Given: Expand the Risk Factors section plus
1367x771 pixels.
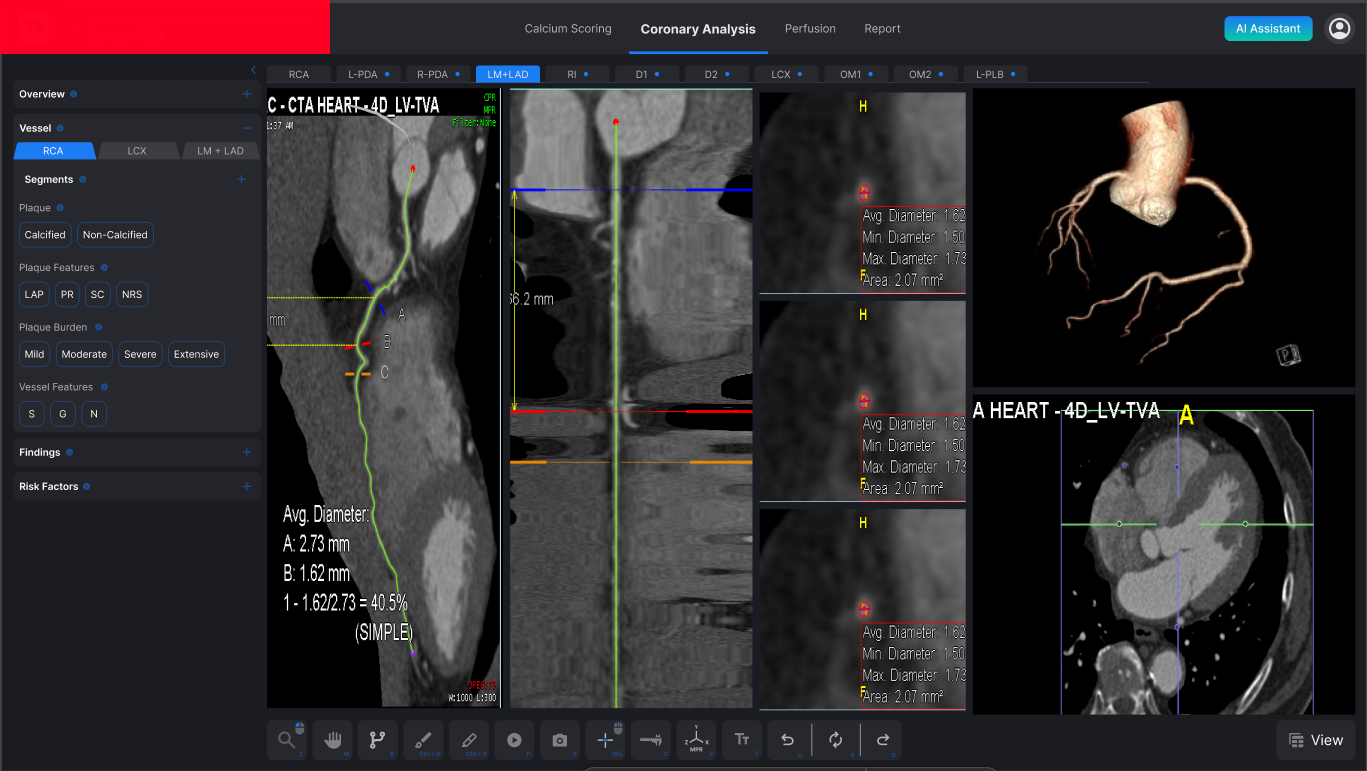Looking at the screenshot, I should click(x=247, y=486).
